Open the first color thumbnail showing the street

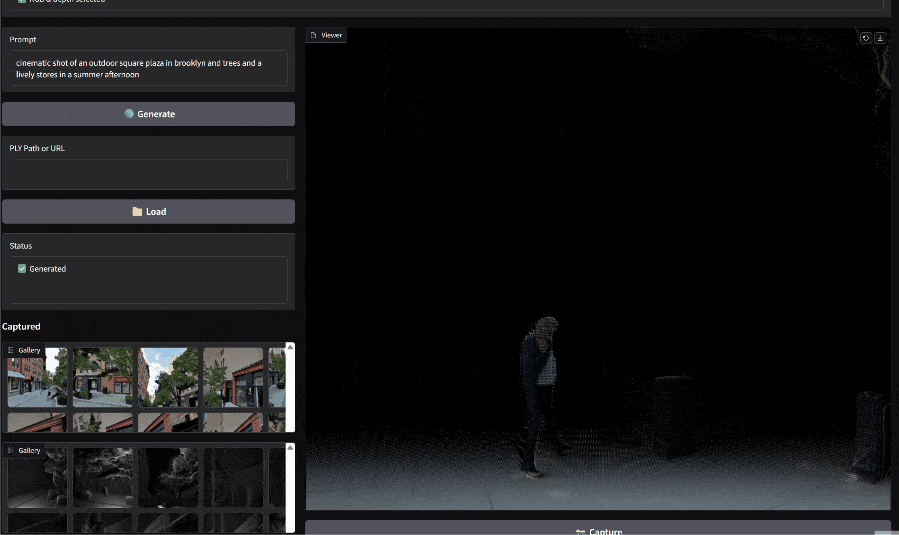37,377
